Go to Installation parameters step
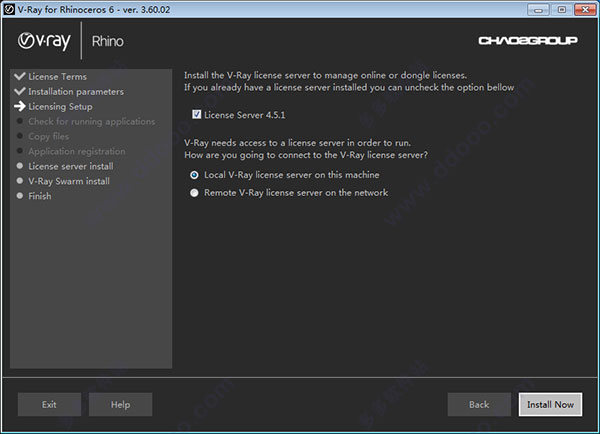Screen dimensions: 600x434 [x=76, y=91]
